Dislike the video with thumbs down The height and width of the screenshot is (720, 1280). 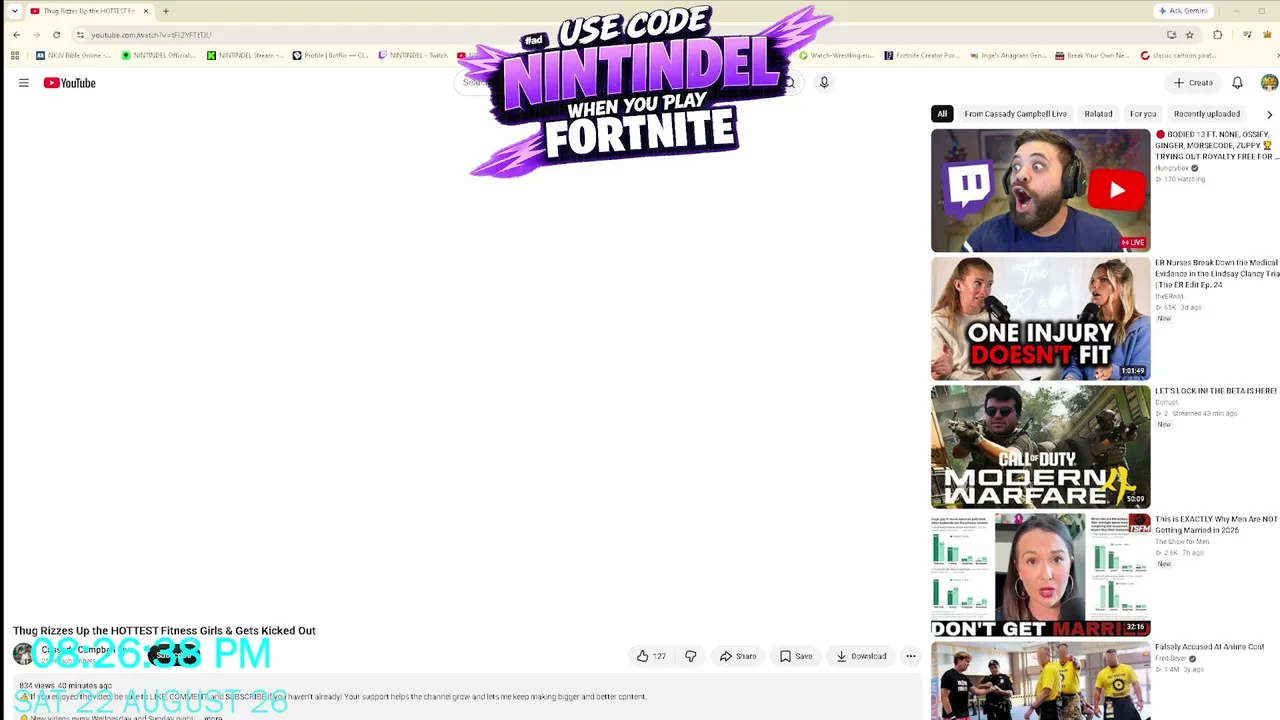coord(690,656)
